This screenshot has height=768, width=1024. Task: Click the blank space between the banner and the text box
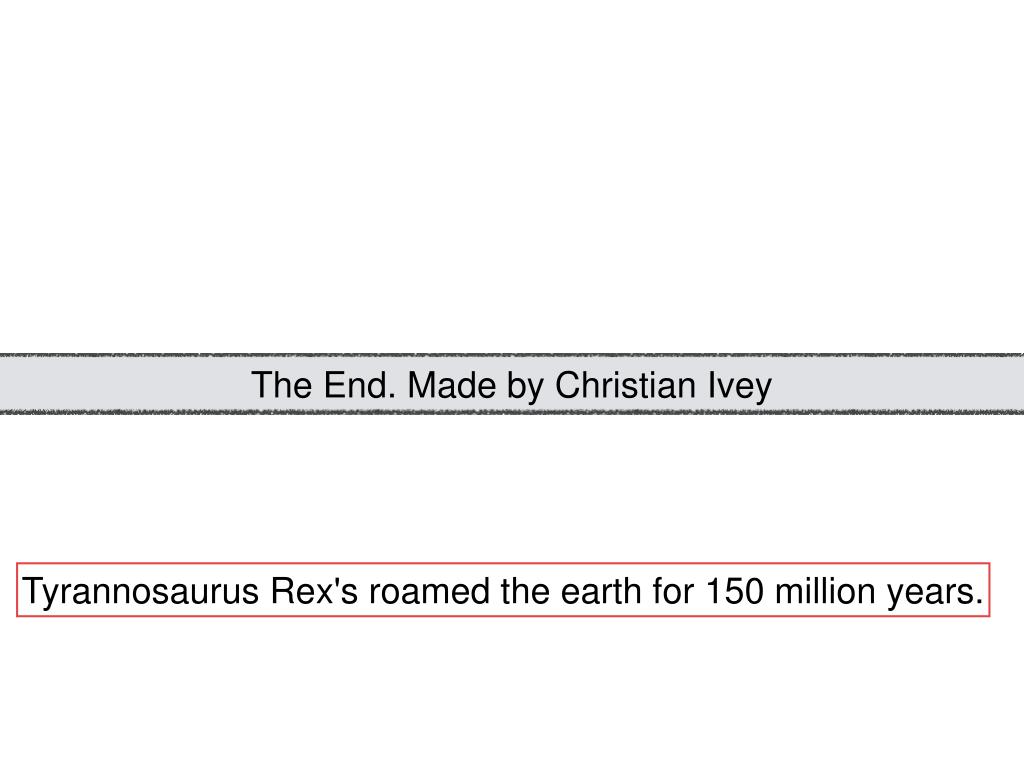click(x=512, y=488)
